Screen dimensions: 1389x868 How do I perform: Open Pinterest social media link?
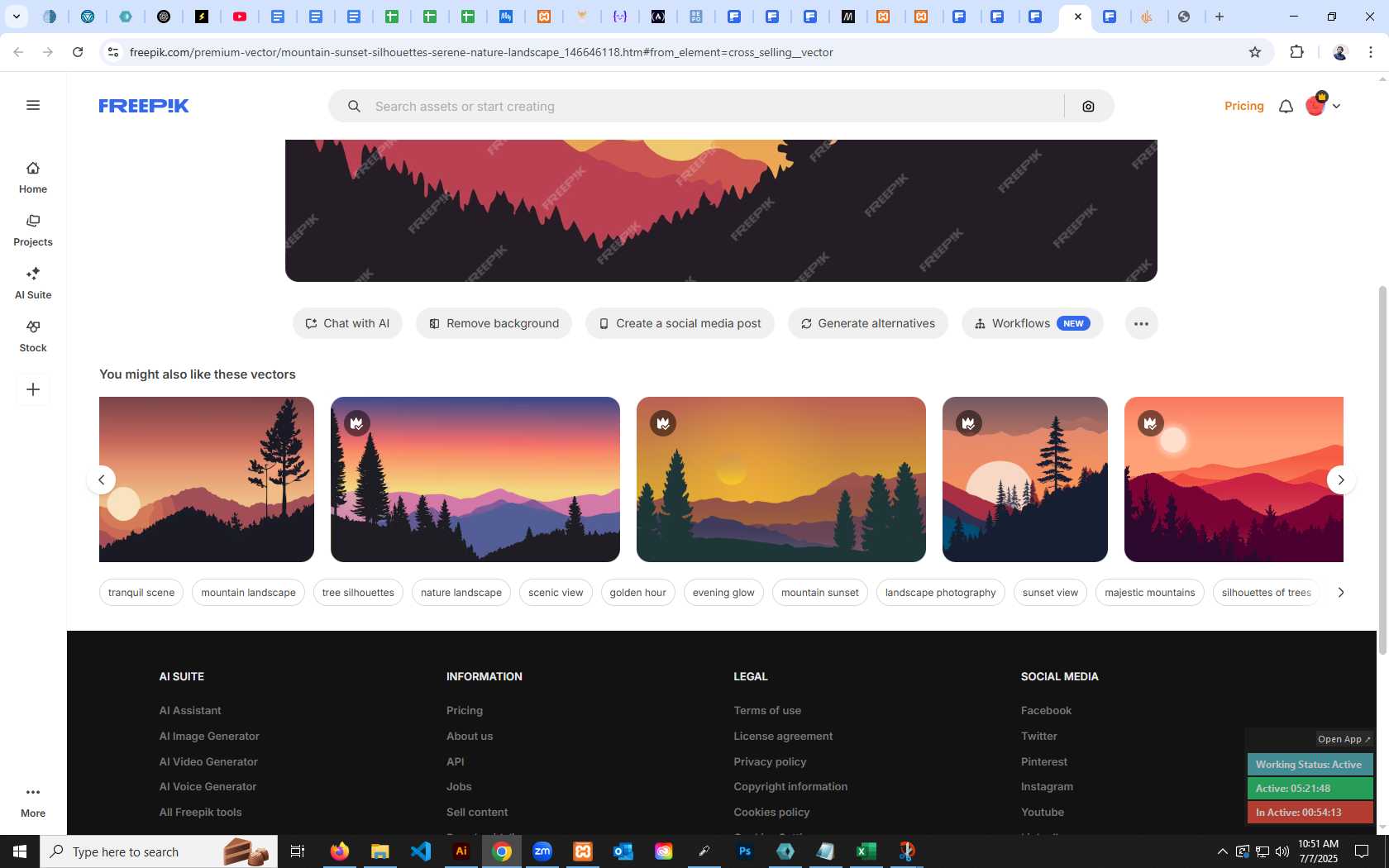(x=1043, y=761)
